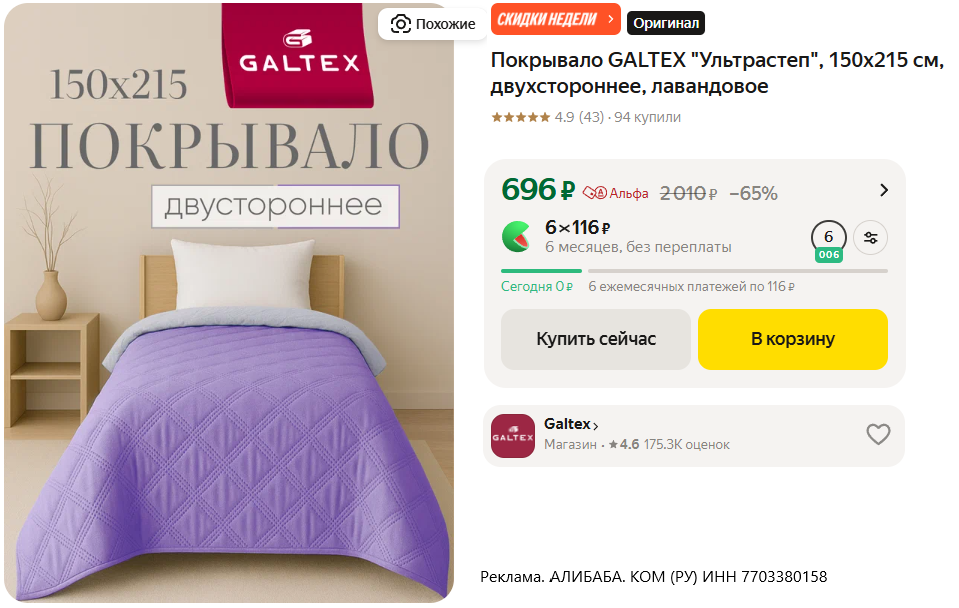Click the 175.3K оценок store rating
959x608 pixels.
pyautogui.click(x=686, y=445)
